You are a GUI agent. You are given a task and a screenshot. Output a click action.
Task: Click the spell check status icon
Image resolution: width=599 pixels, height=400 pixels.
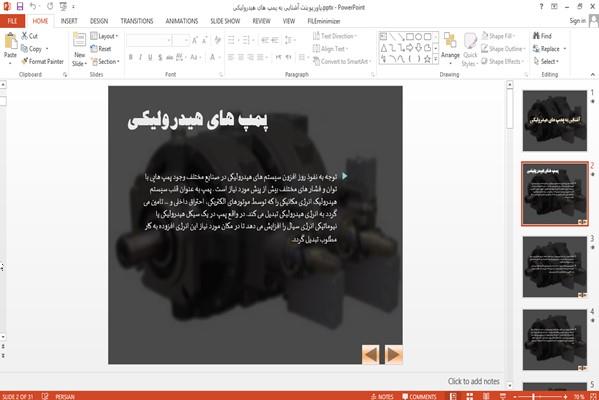[x=45, y=396]
